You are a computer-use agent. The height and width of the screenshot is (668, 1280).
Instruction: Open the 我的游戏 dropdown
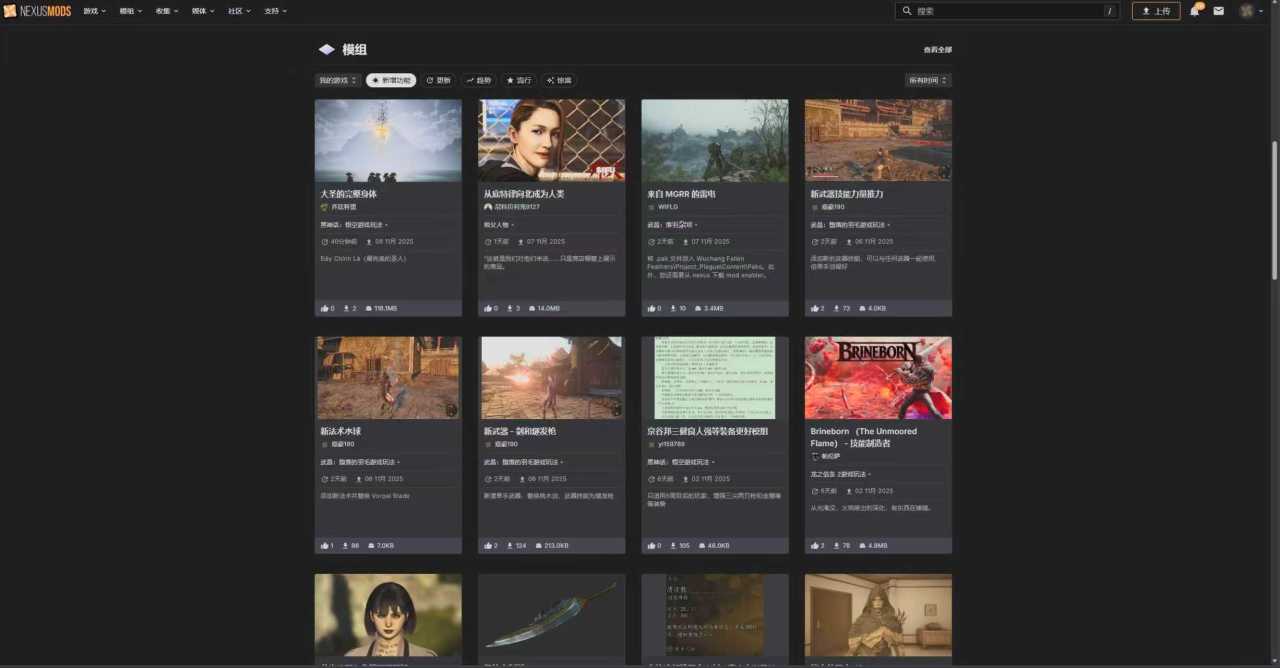(x=338, y=80)
